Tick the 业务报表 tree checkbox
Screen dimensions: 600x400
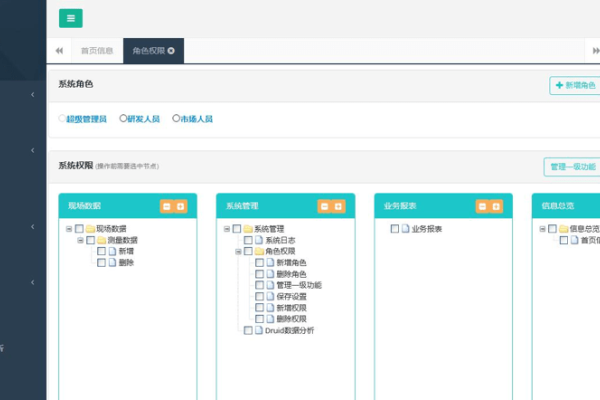(394, 229)
